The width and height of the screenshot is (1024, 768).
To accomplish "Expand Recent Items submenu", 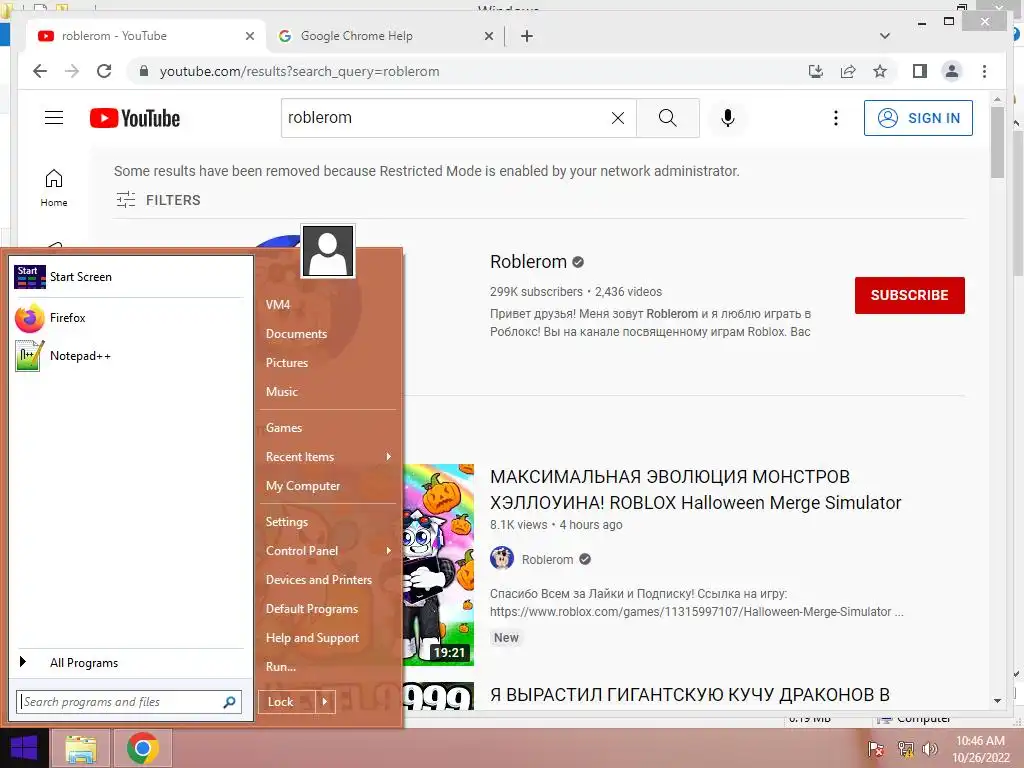I will point(328,457).
